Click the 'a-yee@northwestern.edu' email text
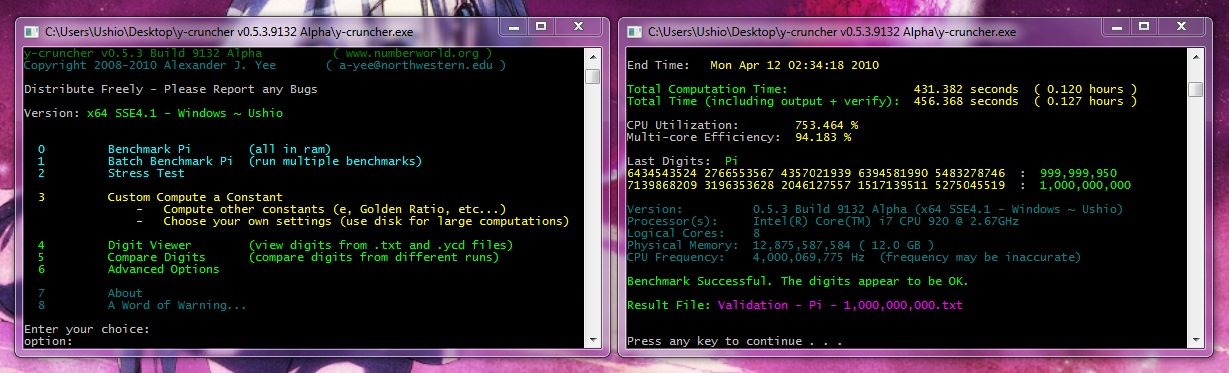The width and height of the screenshot is (1229, 373). [420, 65]
